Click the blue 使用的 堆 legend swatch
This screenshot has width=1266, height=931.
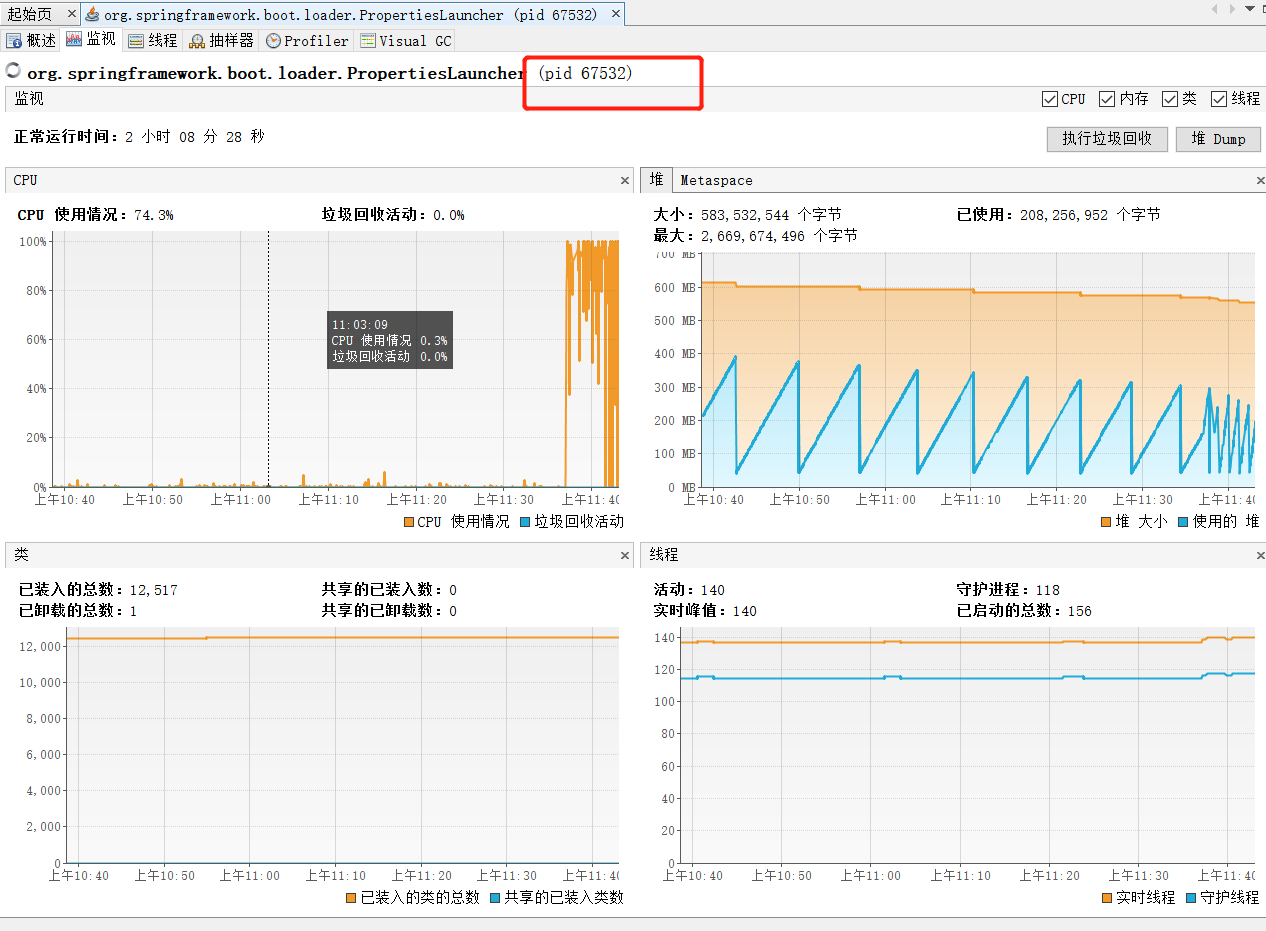pyautogui.click(x=1183, y=522)
